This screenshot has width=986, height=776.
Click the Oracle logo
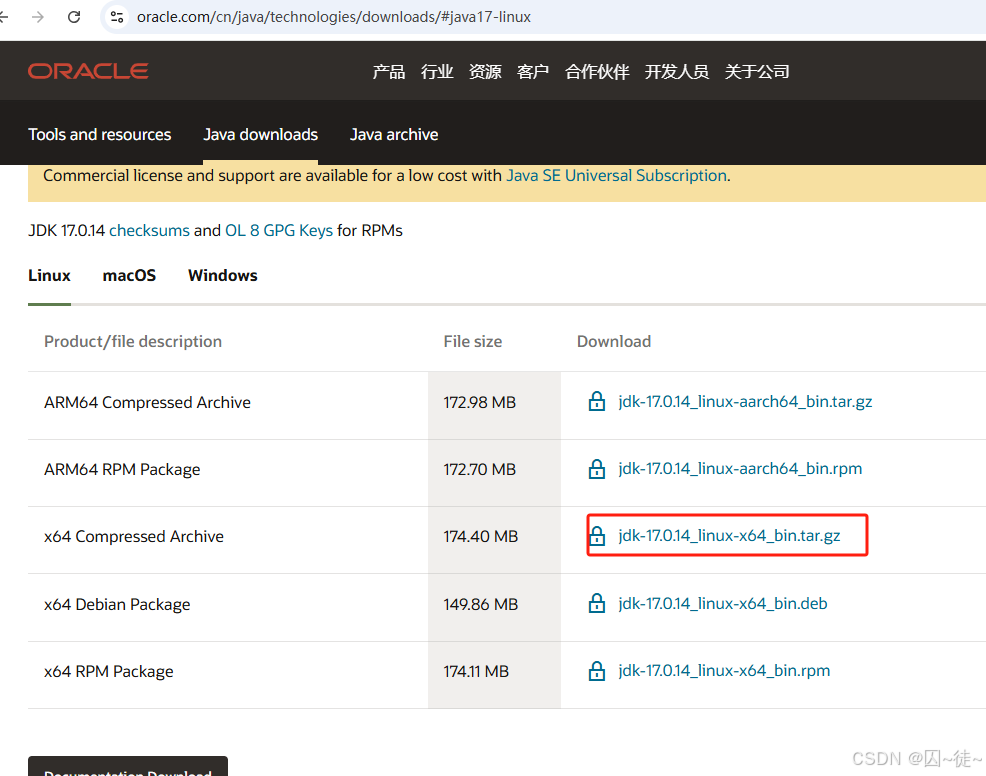88,71
